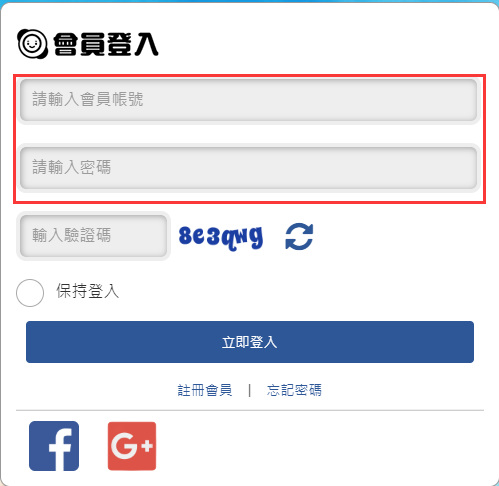Click the smiling panda logo icon

[x=32, y=44]
